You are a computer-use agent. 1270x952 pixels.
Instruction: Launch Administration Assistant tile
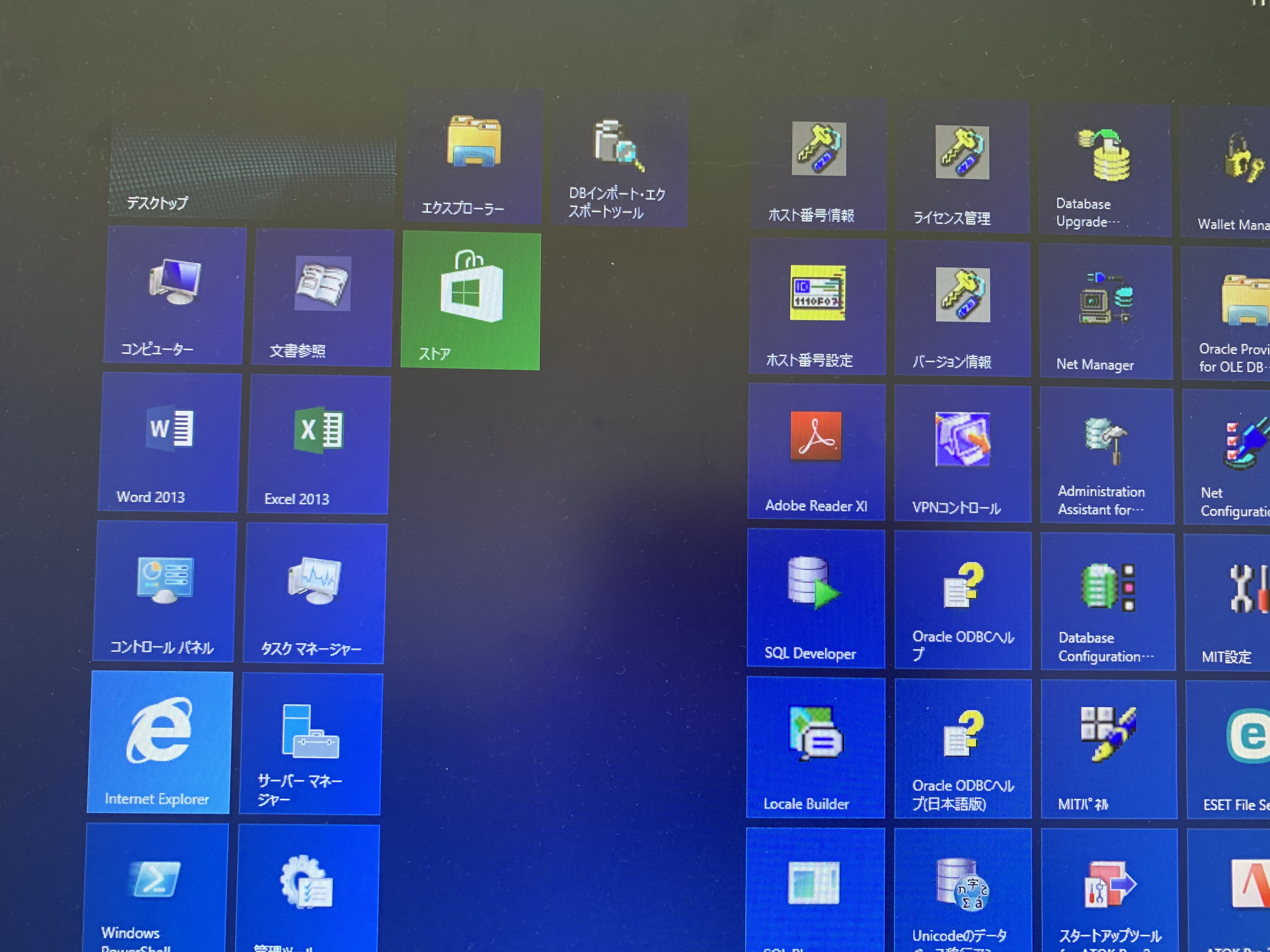point(1107,456)
